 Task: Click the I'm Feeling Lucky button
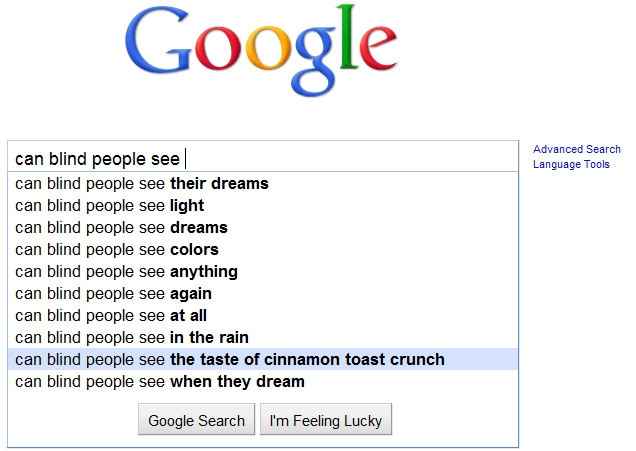326,419
